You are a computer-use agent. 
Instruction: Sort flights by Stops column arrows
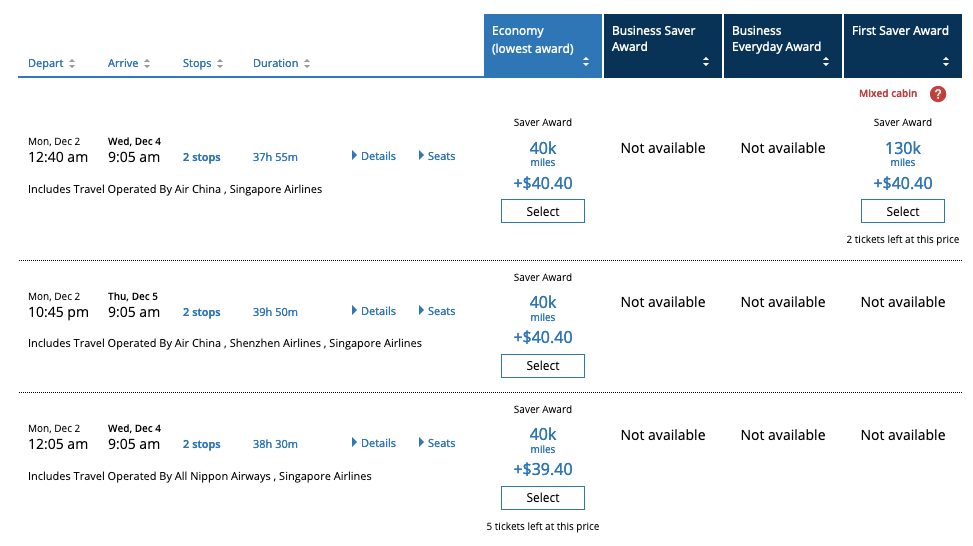pyautogui.click(x=220, y=64)
